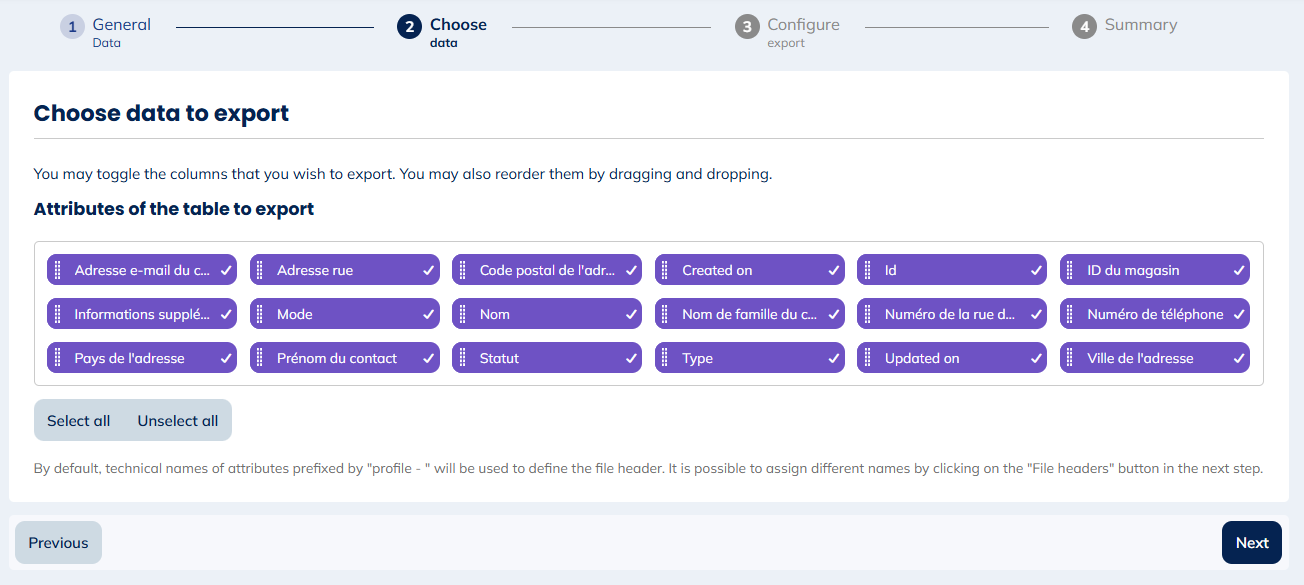Click the step 3 circle for Configure export
The width and height of the screenshot is (1304, 585).
point(747,25)
